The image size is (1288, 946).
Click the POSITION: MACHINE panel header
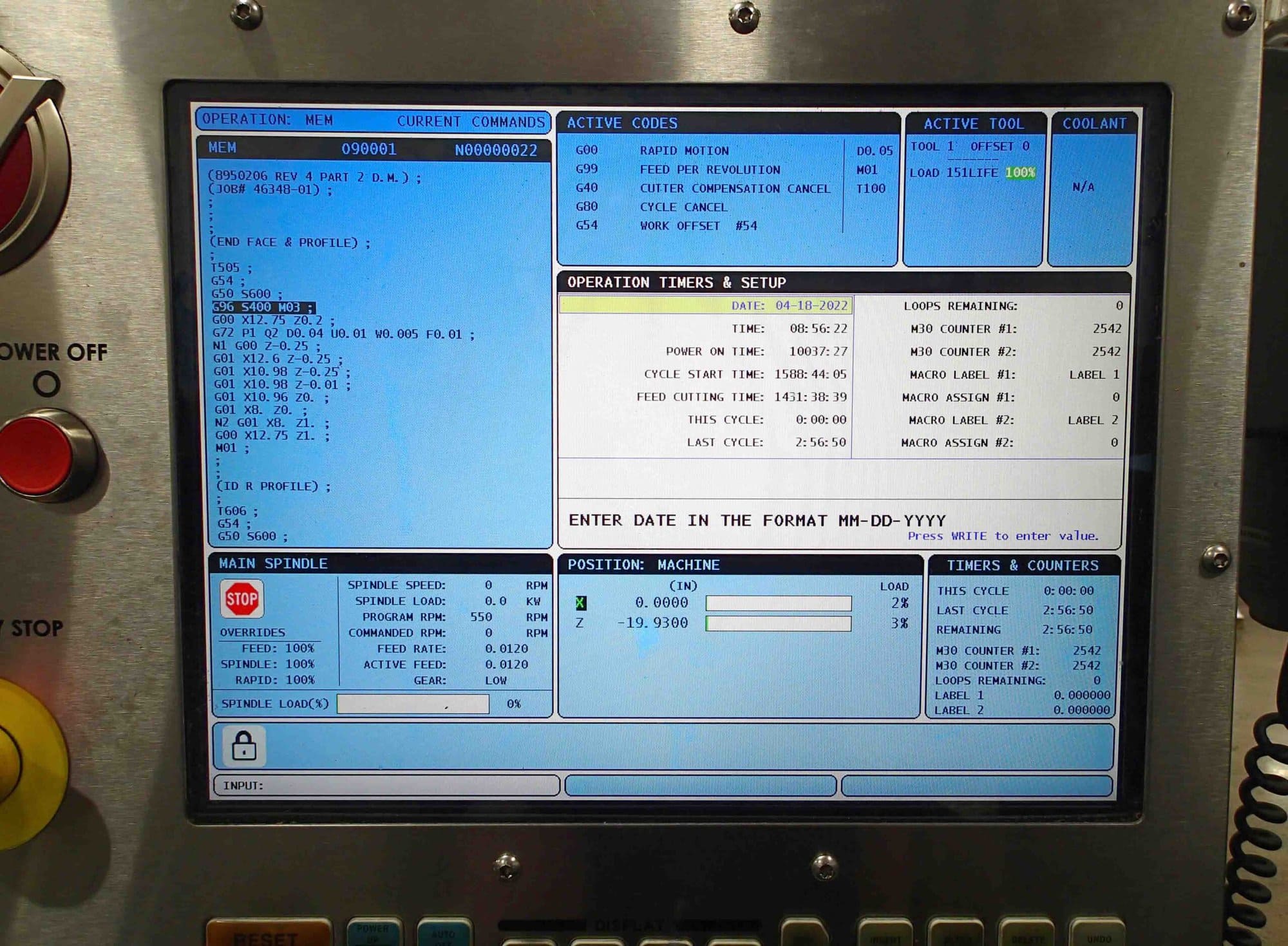740,565
